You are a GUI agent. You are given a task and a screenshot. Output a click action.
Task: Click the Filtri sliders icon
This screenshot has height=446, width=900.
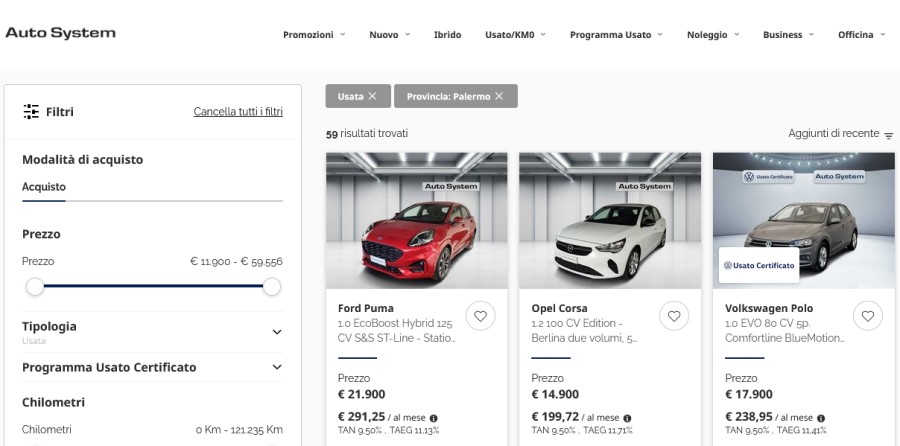click(31, 112)
